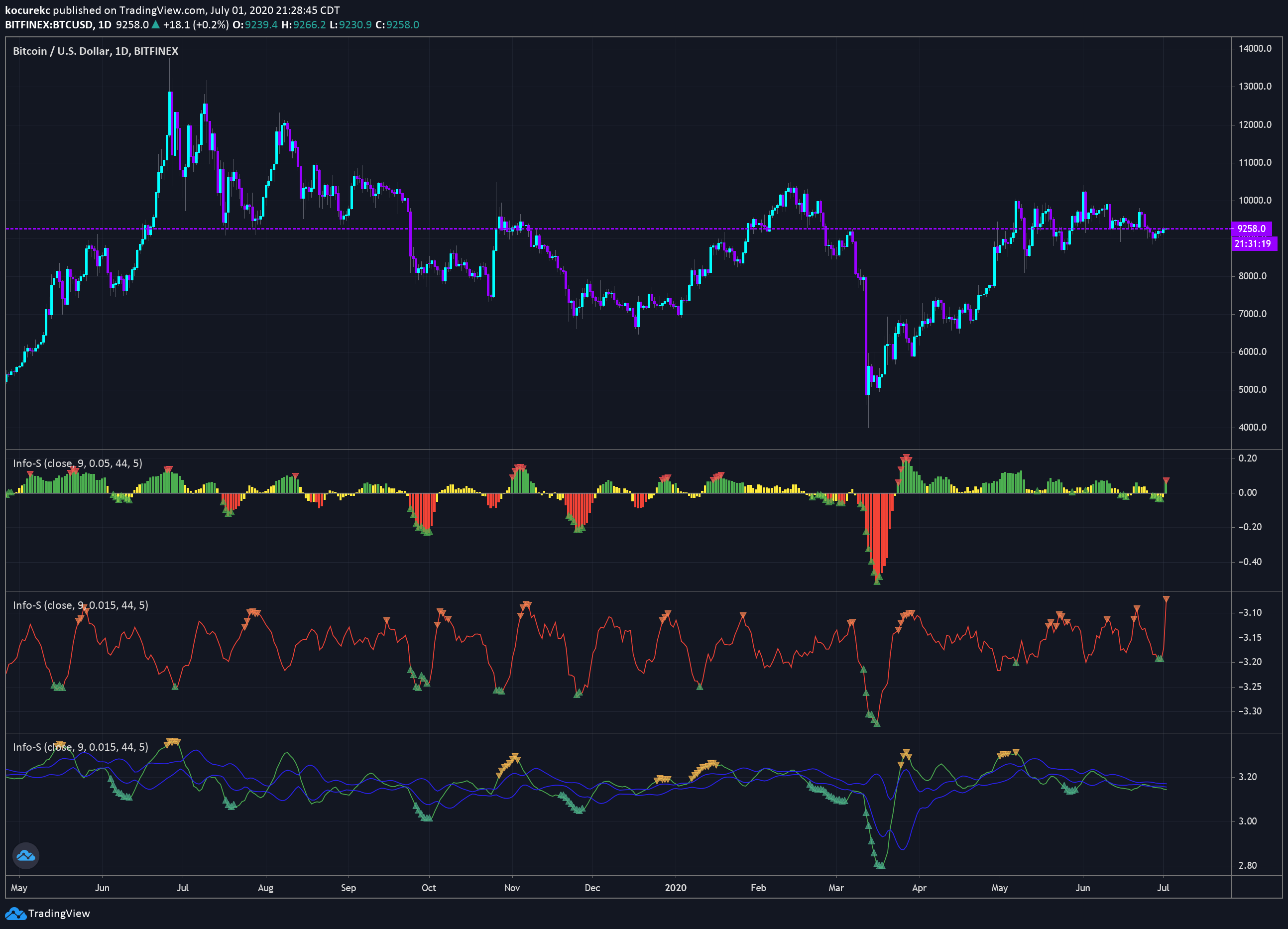Click the Apr label on the time axis
Viewport: 1288px width, 929px height.
(919, 888)
